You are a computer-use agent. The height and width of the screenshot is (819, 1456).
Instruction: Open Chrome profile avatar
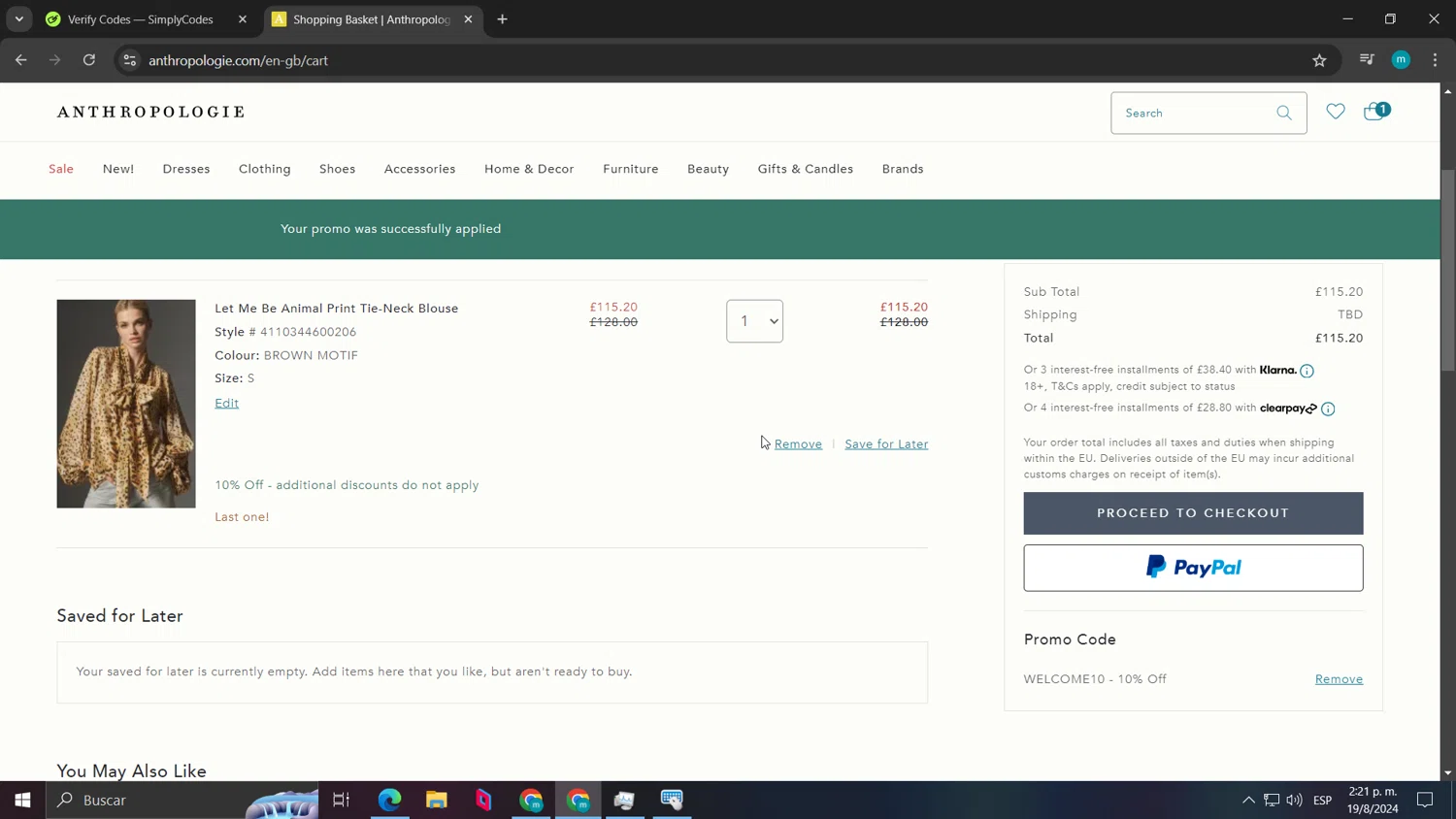1401,60
